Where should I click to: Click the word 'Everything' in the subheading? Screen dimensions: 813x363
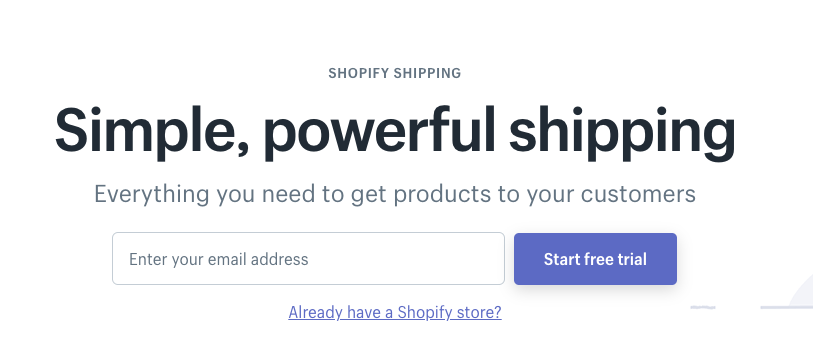click(x=151, y=196)
